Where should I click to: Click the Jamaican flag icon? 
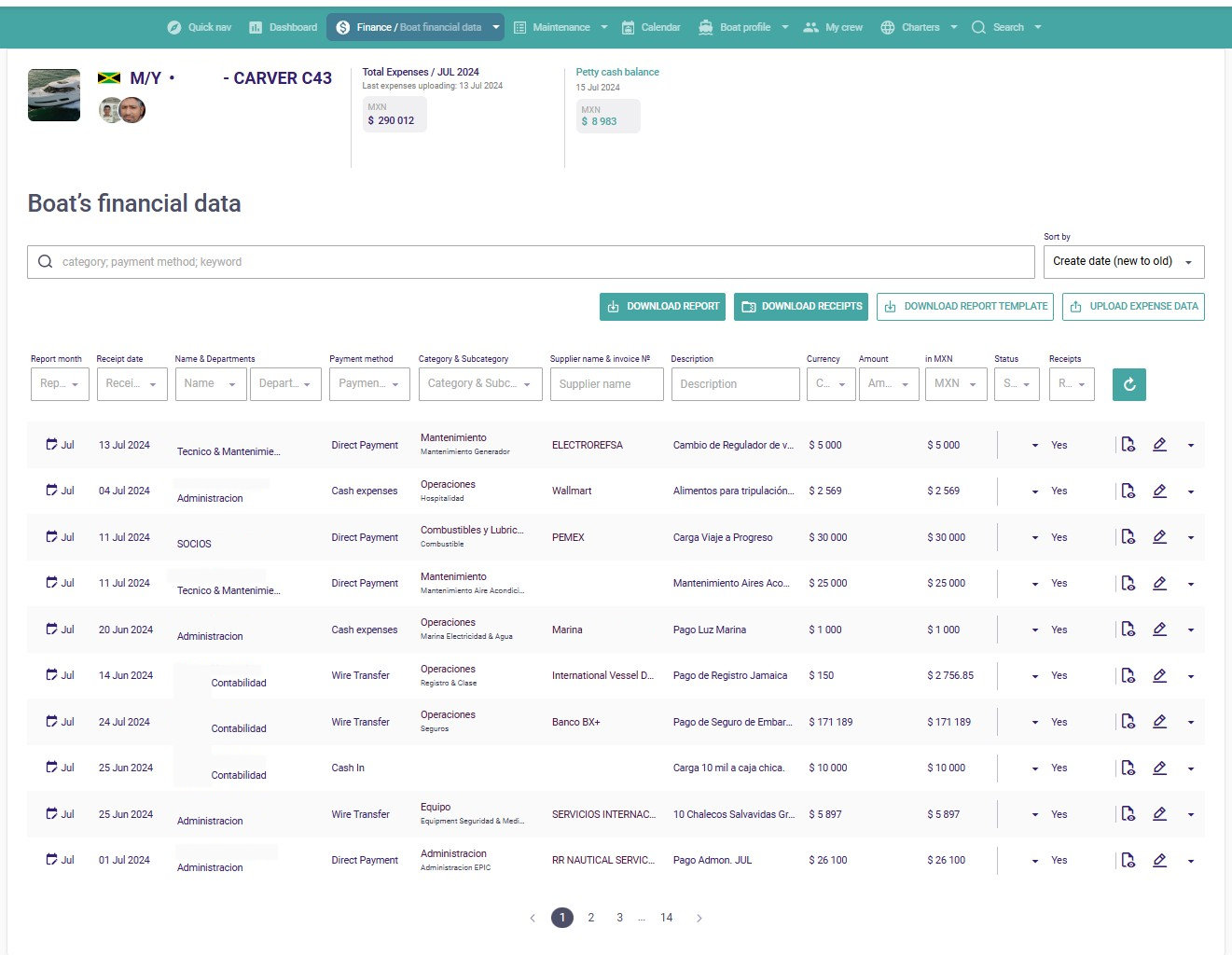pyautogui.click(x=109, y=78)
